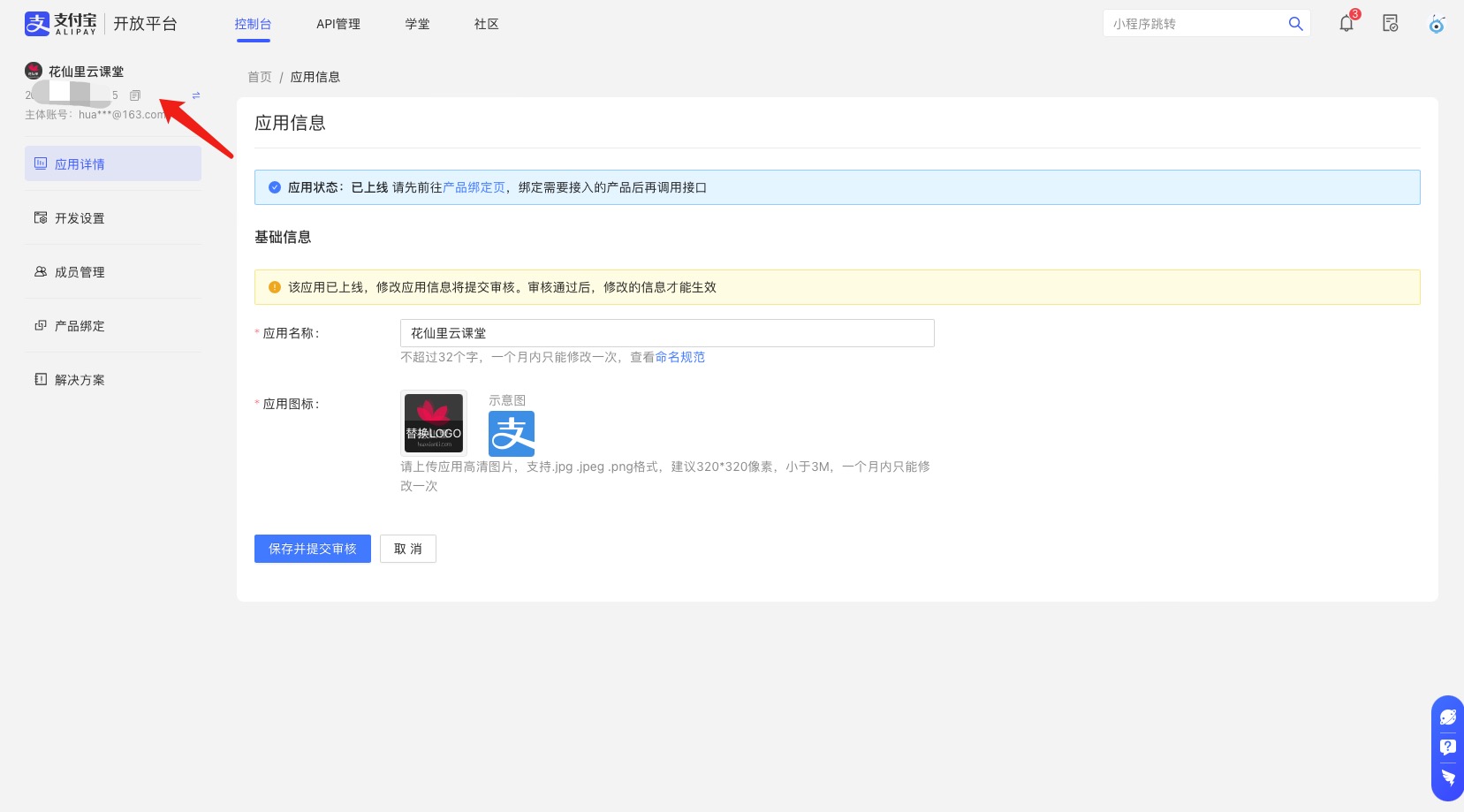Click the bottom floating feedback icon
Image resolution: width=1464 pixels, height=812 pixels.
(1448, 778)
